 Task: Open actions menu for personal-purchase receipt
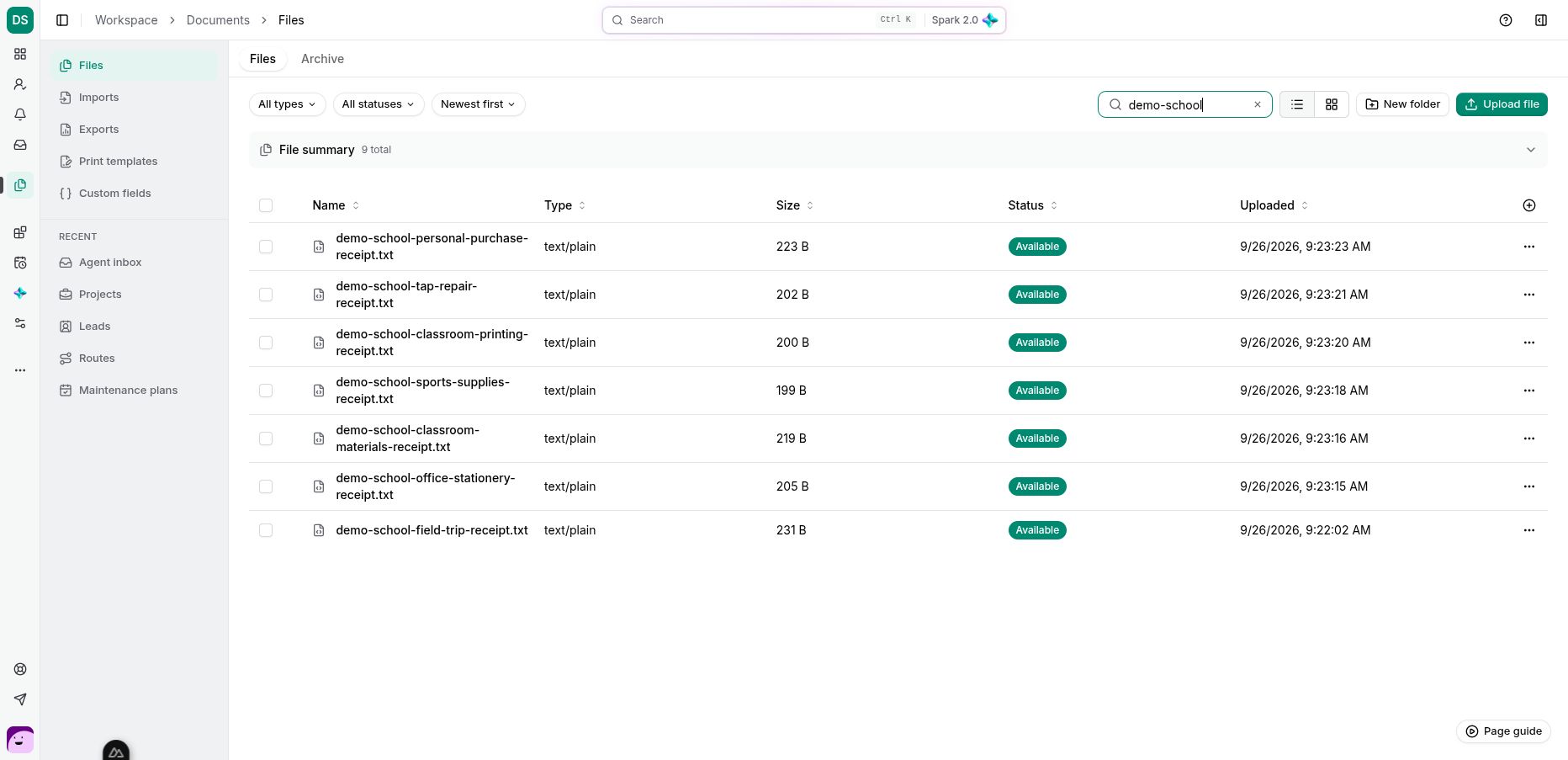point(1529,247)
